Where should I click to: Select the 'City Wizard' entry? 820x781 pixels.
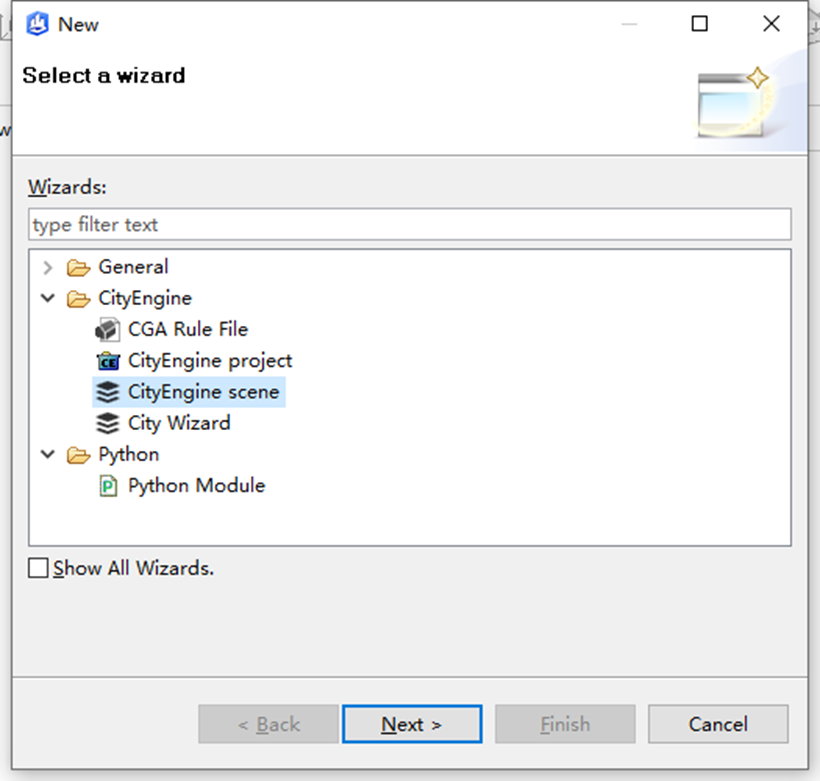point(179,423)
